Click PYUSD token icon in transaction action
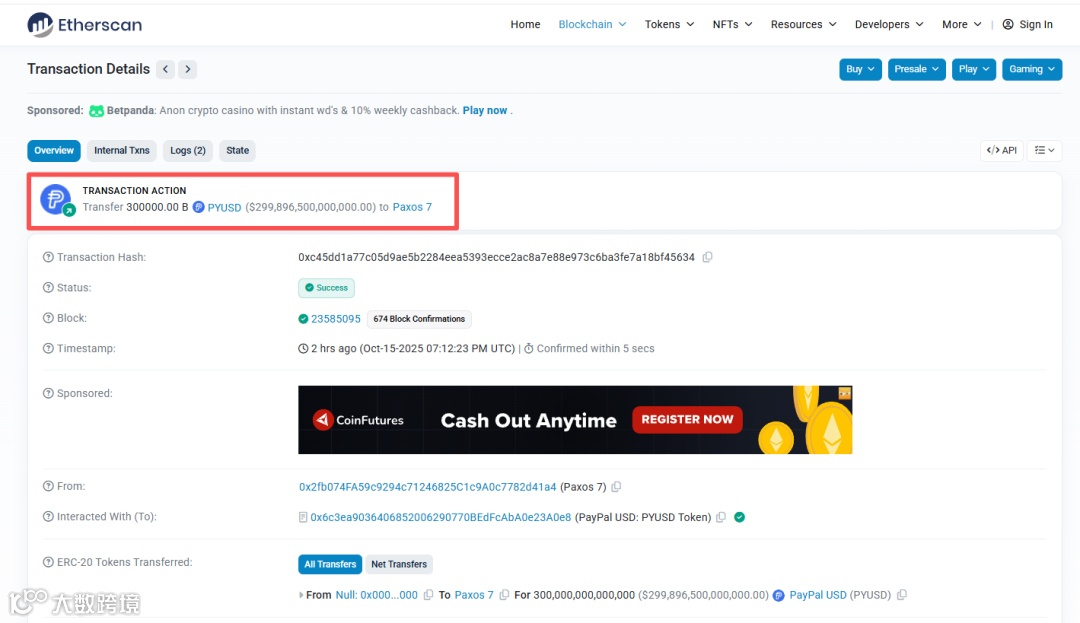1080x623 pixels. (x=198, y=207)
